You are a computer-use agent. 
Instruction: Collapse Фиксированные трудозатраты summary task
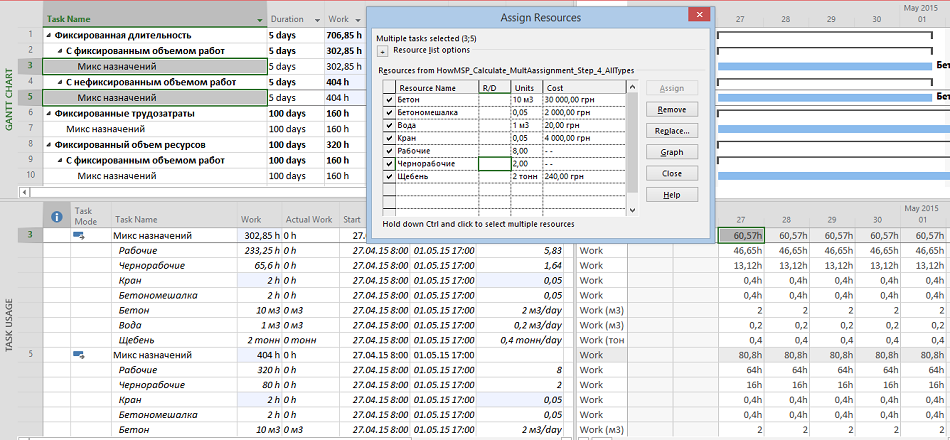[48, 113]
